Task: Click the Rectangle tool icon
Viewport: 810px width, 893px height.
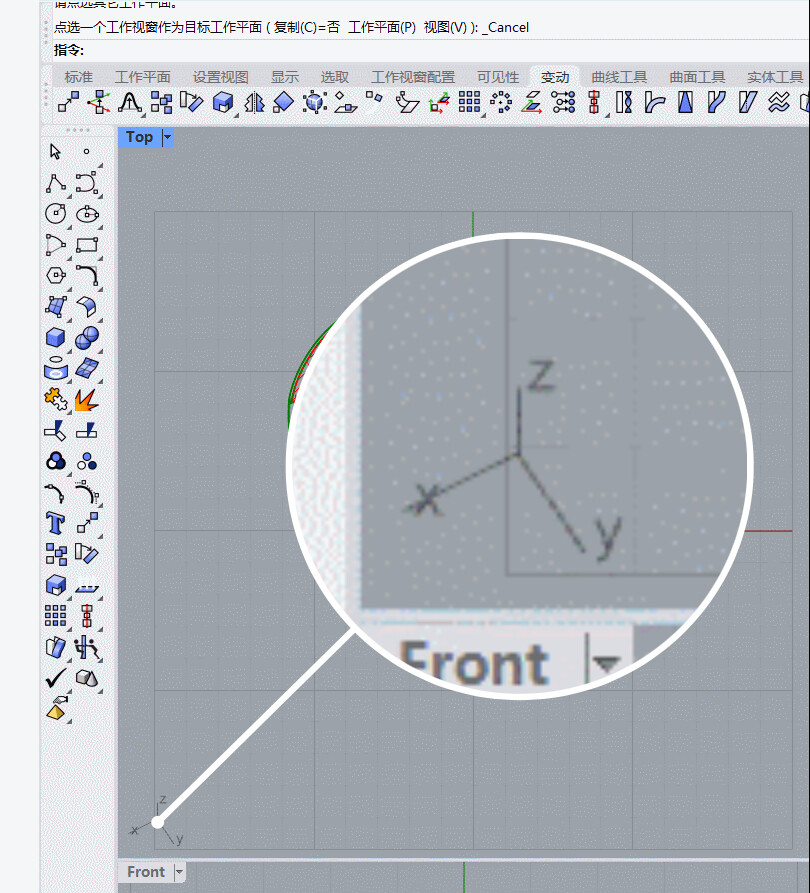Action: tap(87, 245)
